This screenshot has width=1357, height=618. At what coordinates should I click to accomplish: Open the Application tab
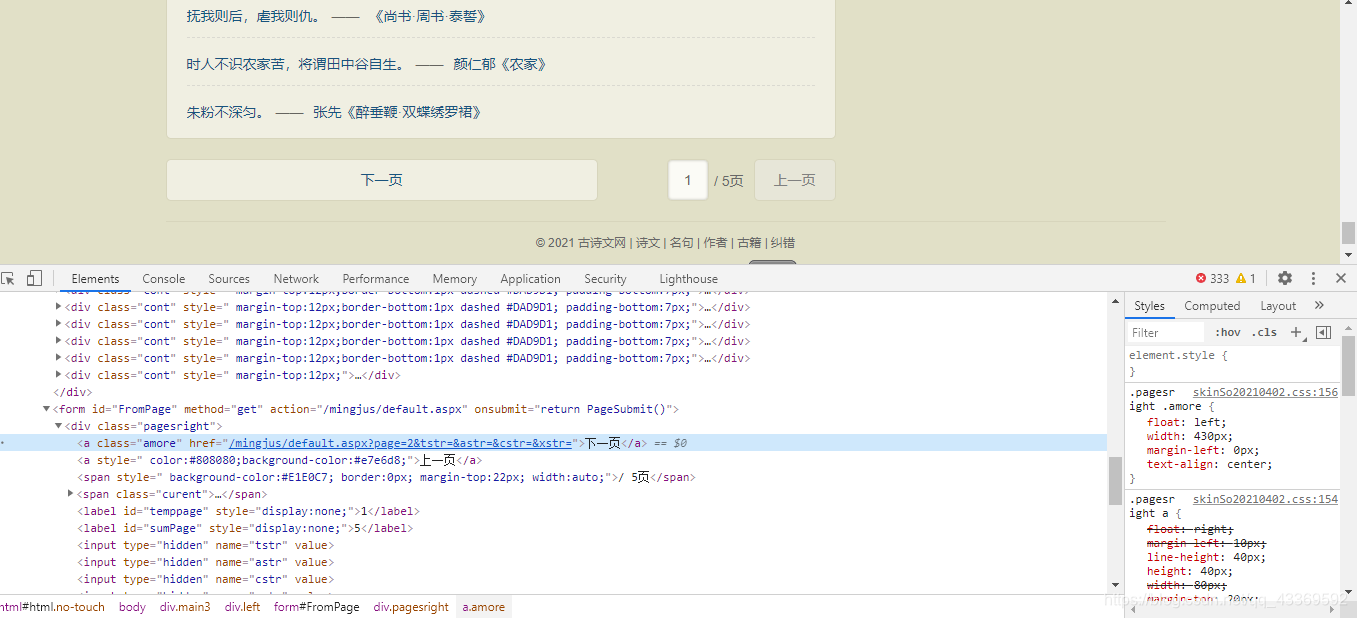530,279
